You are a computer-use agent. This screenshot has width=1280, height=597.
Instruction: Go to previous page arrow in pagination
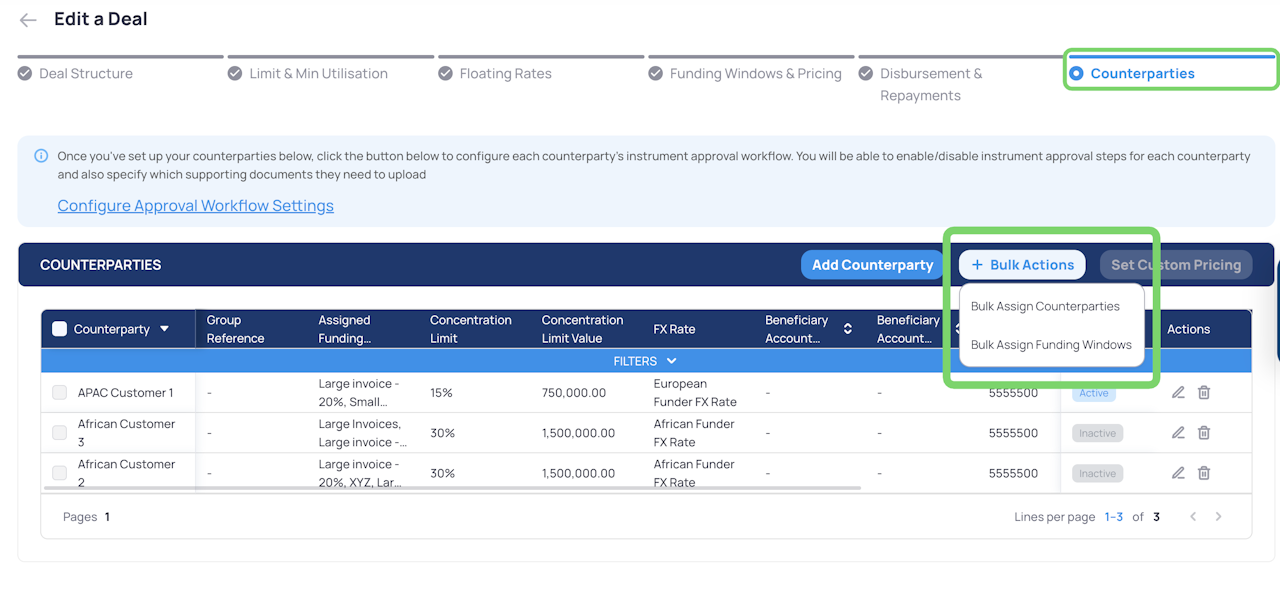(x=1192, y=517)
